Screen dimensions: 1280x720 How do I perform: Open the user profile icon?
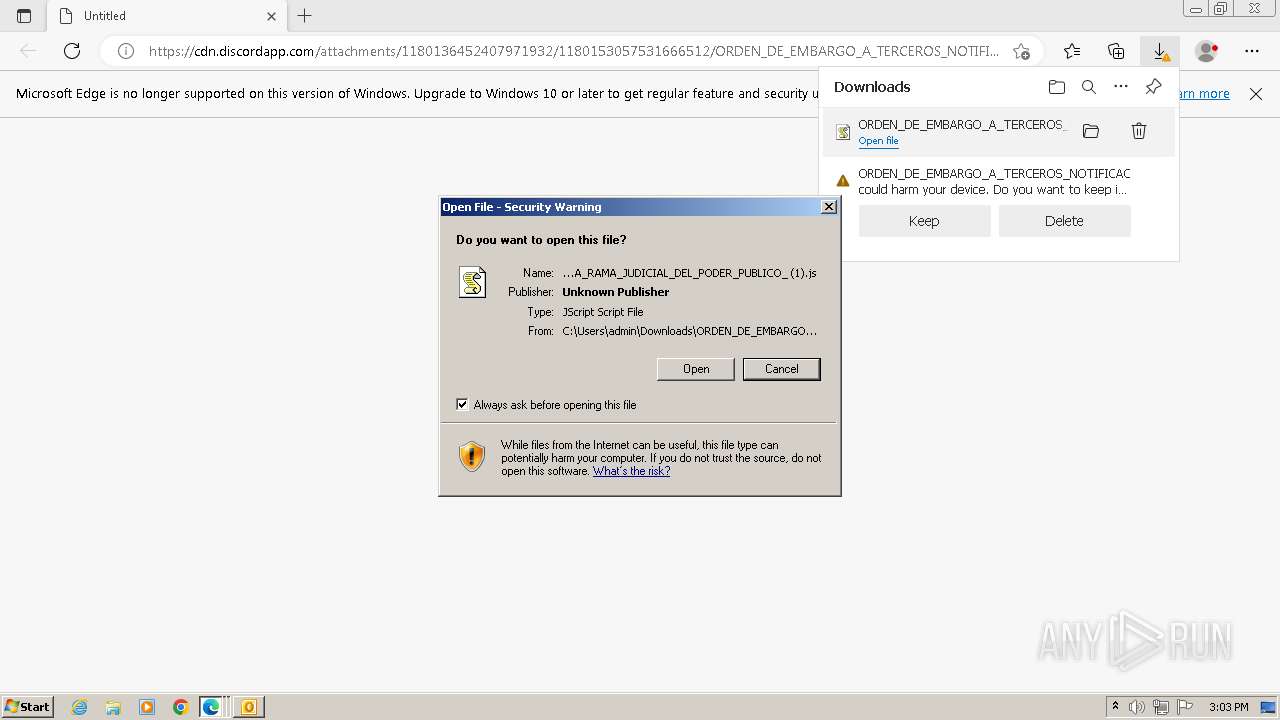click(x=1207, y=51)
